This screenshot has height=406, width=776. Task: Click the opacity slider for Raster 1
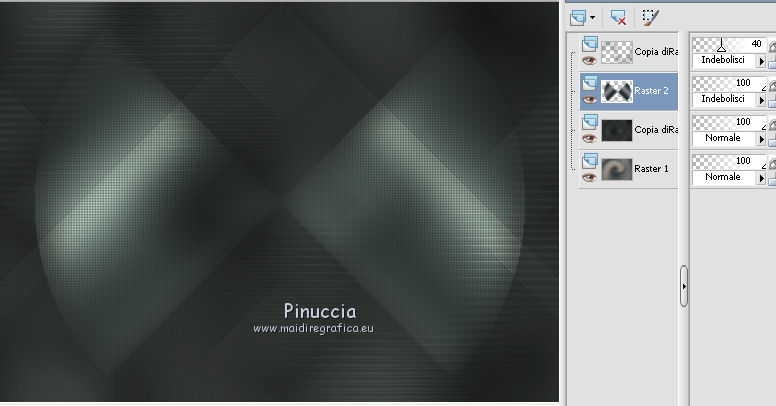(x=729, y=161)
